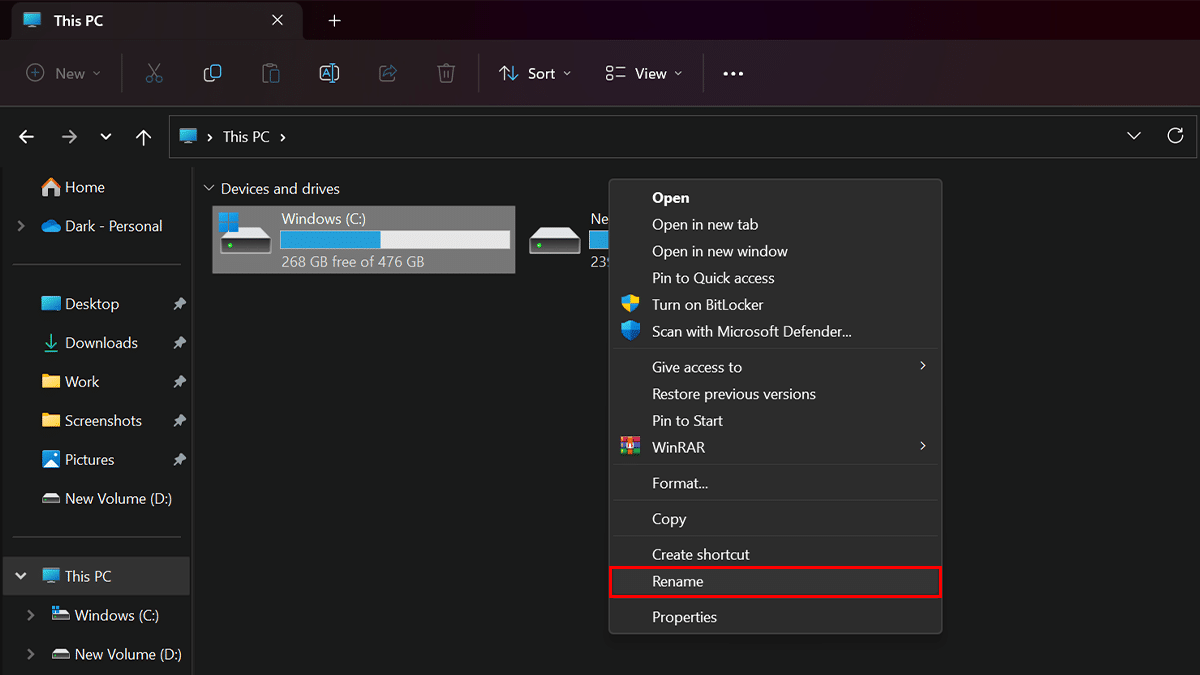Screen dimensions: 1200x675
Task: Expand Windows (C:) in navigation tree
Action: pos(30,615)
